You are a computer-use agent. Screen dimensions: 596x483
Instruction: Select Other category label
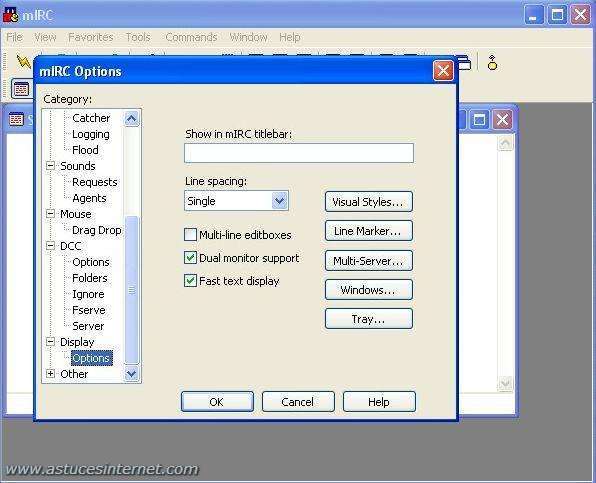tap(74, 374)
